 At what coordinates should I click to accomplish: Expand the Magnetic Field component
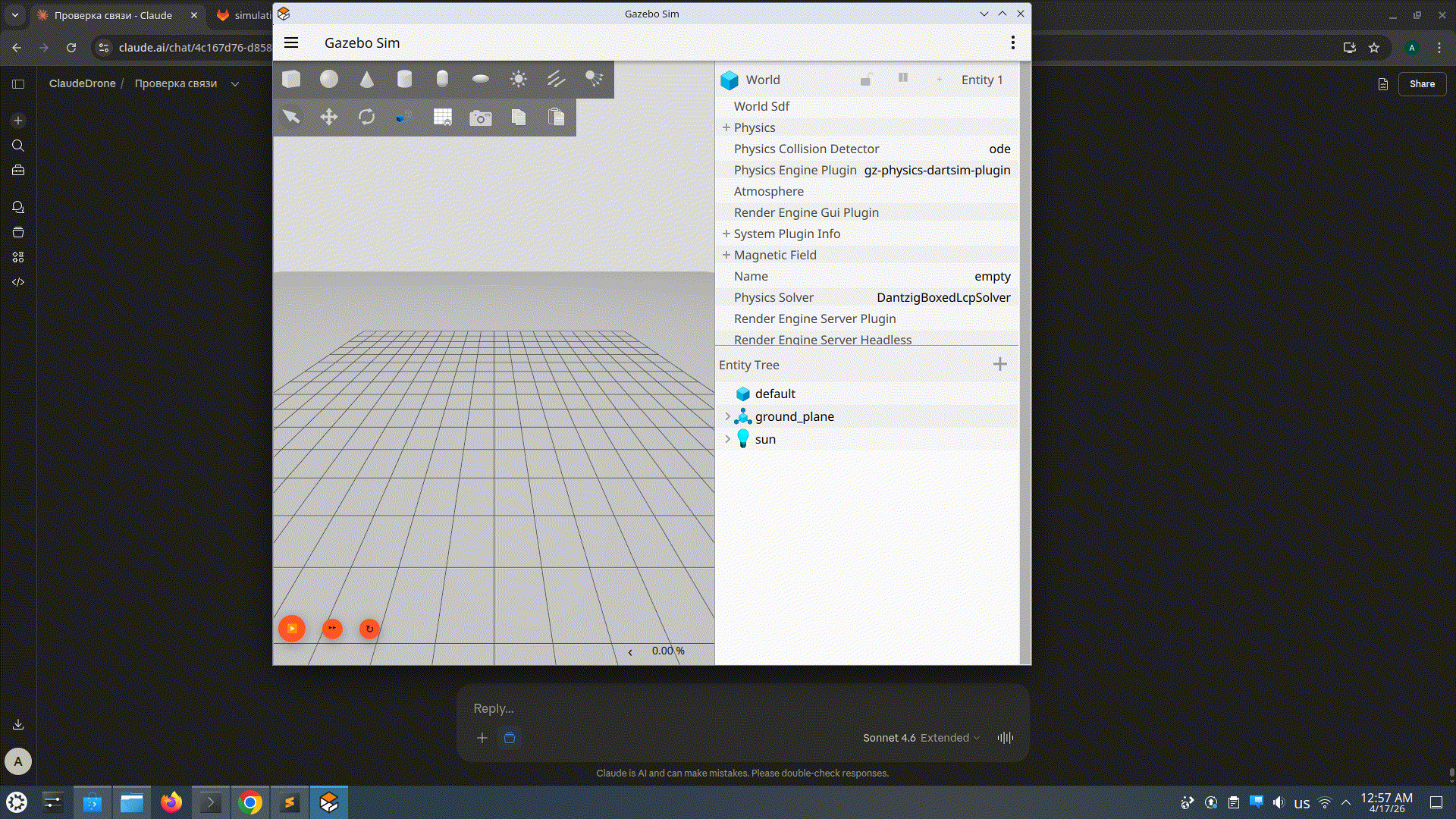pos(726,255)
